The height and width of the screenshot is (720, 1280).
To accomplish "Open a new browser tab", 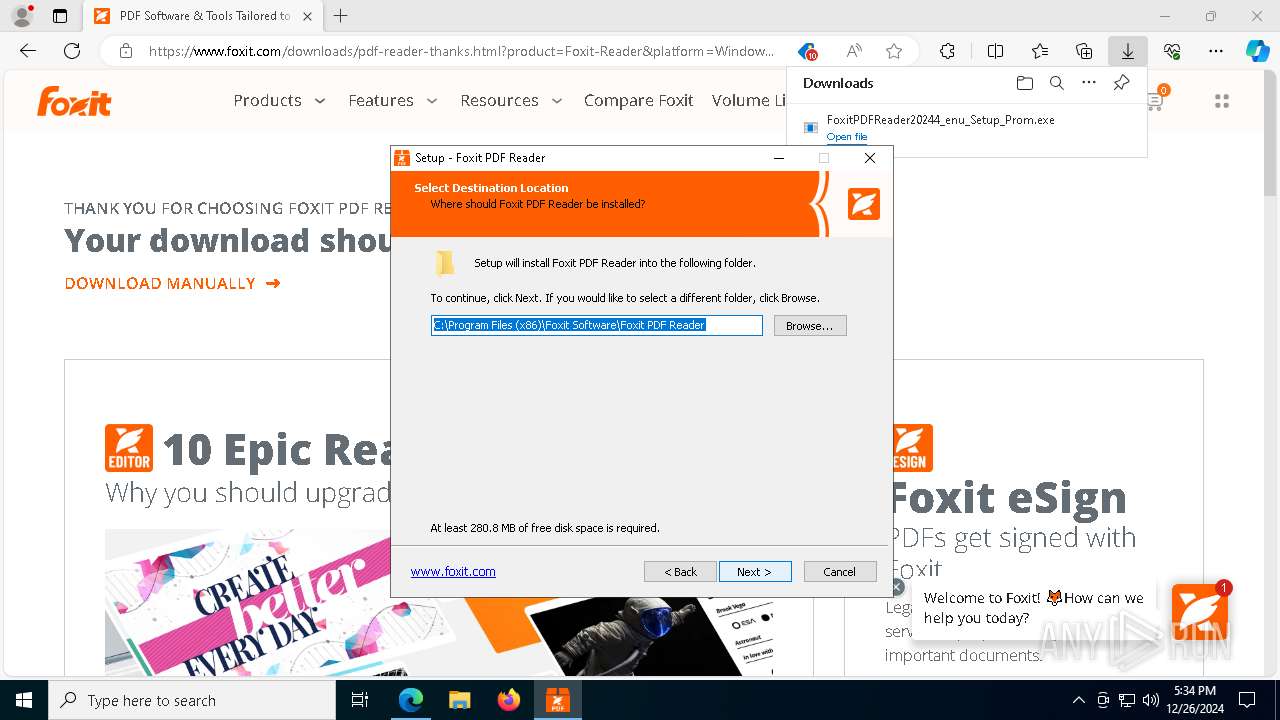I will (x=341, y=16).
